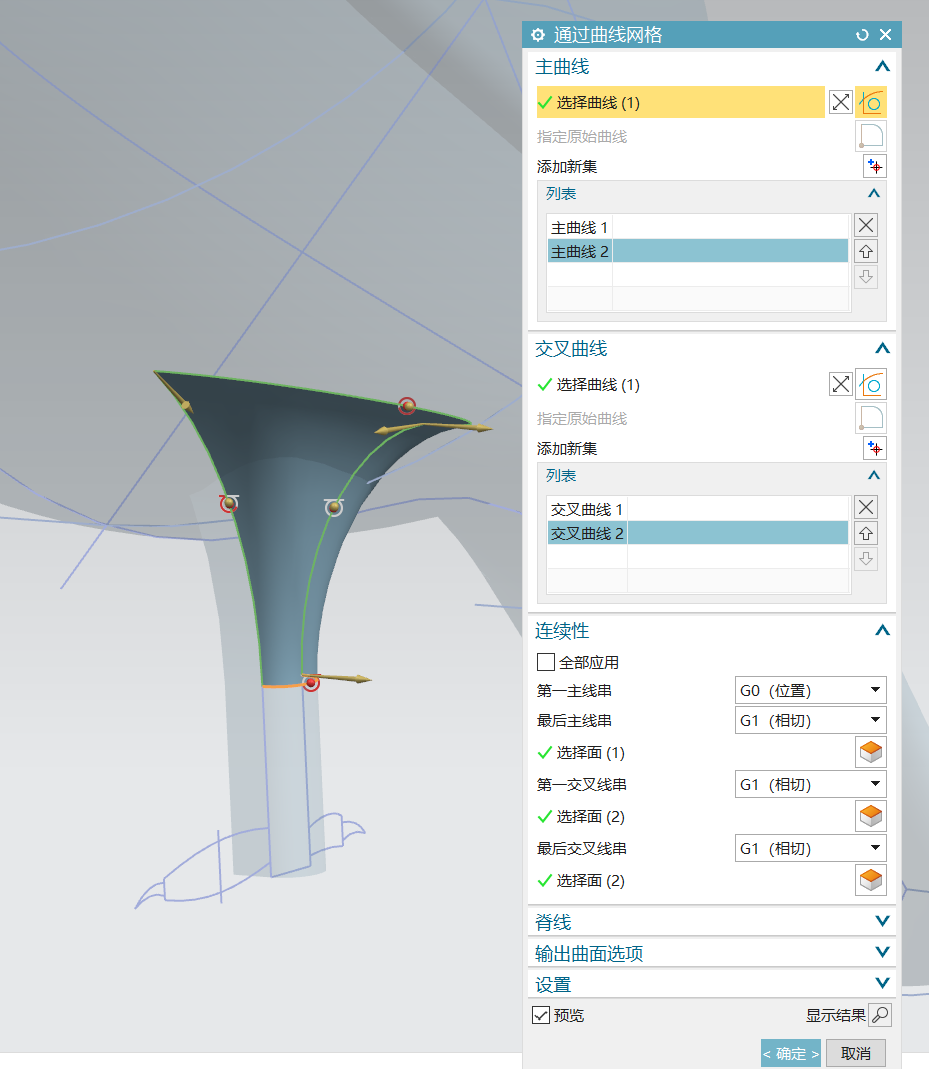Click the 显示结果 magnifier icon
This screenshot has height=1069, width=929.
click(x=879, y=1015)
